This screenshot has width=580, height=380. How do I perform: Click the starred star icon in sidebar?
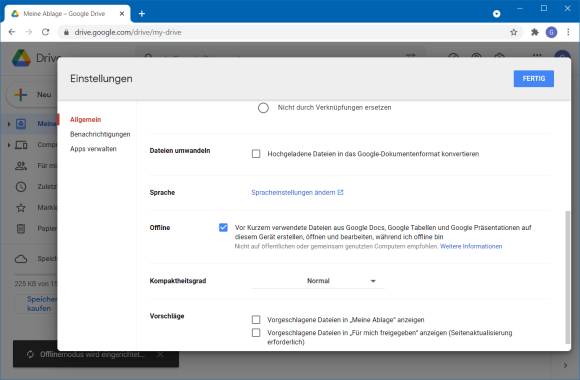(21, 208)
